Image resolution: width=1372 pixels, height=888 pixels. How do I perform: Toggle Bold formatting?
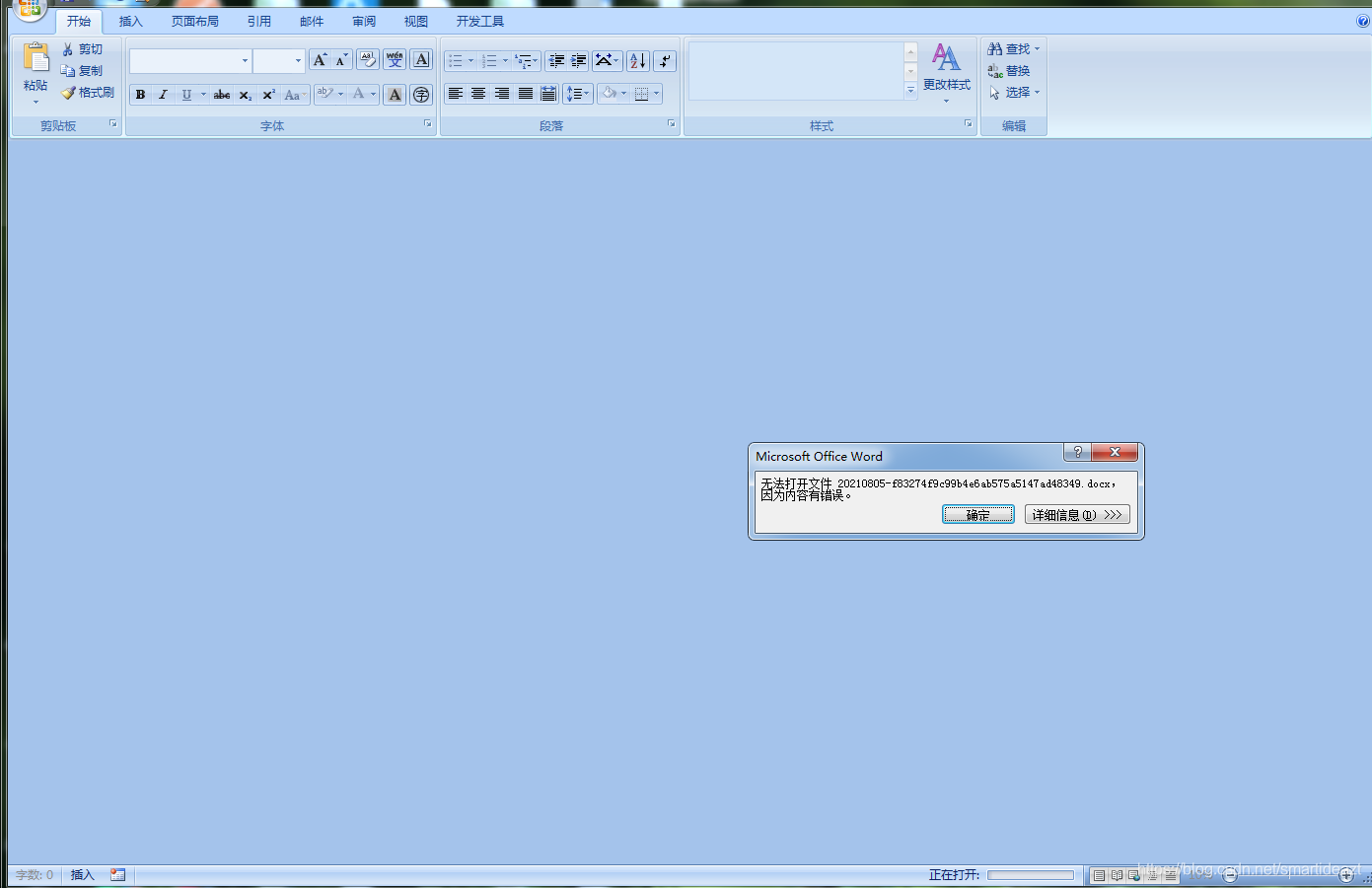coord(140,95)
